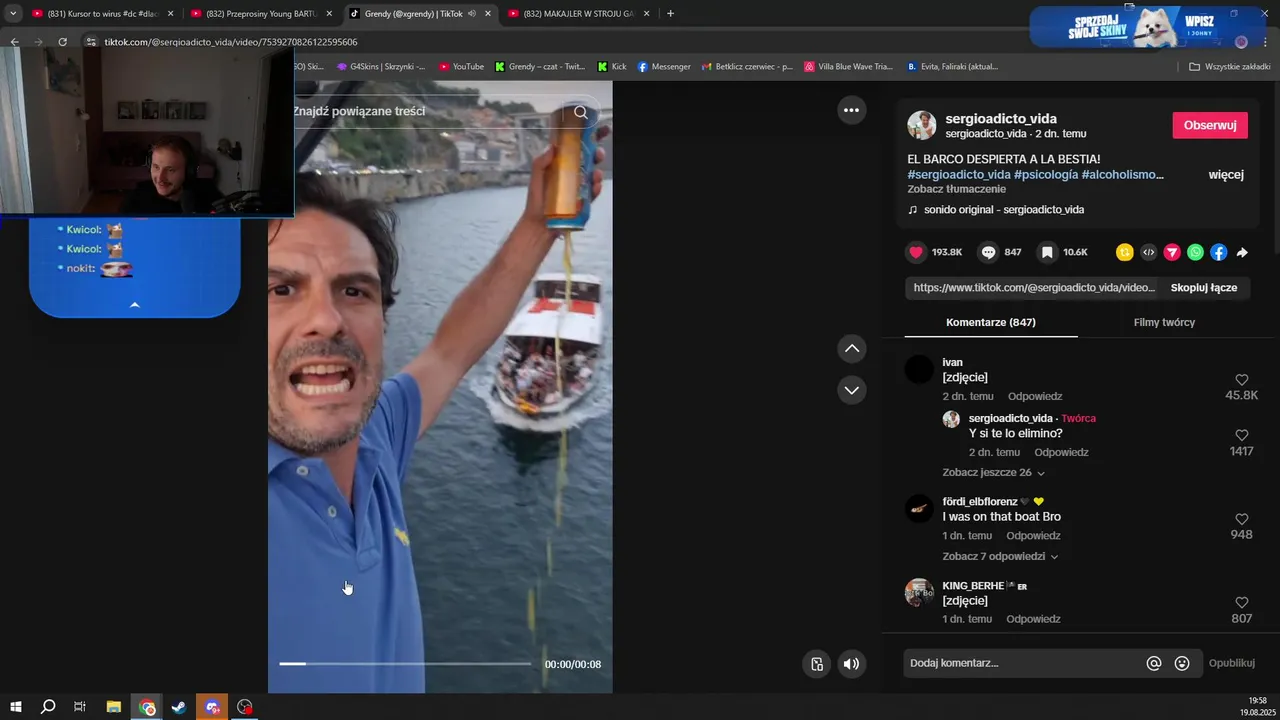Image resolution: width=1280 pixels, height=720 pixels.
Task: Open the G4Skins bookmark
Action: tap(381, 67)
